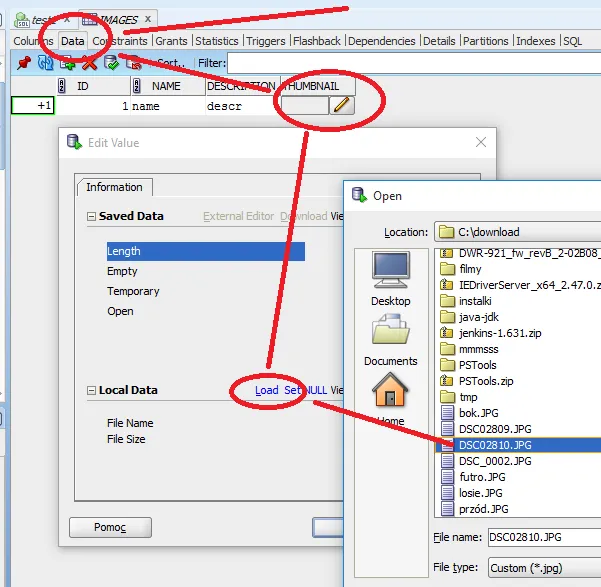Switch to the Details tab
601x587 pixels.
pos(439,41)
